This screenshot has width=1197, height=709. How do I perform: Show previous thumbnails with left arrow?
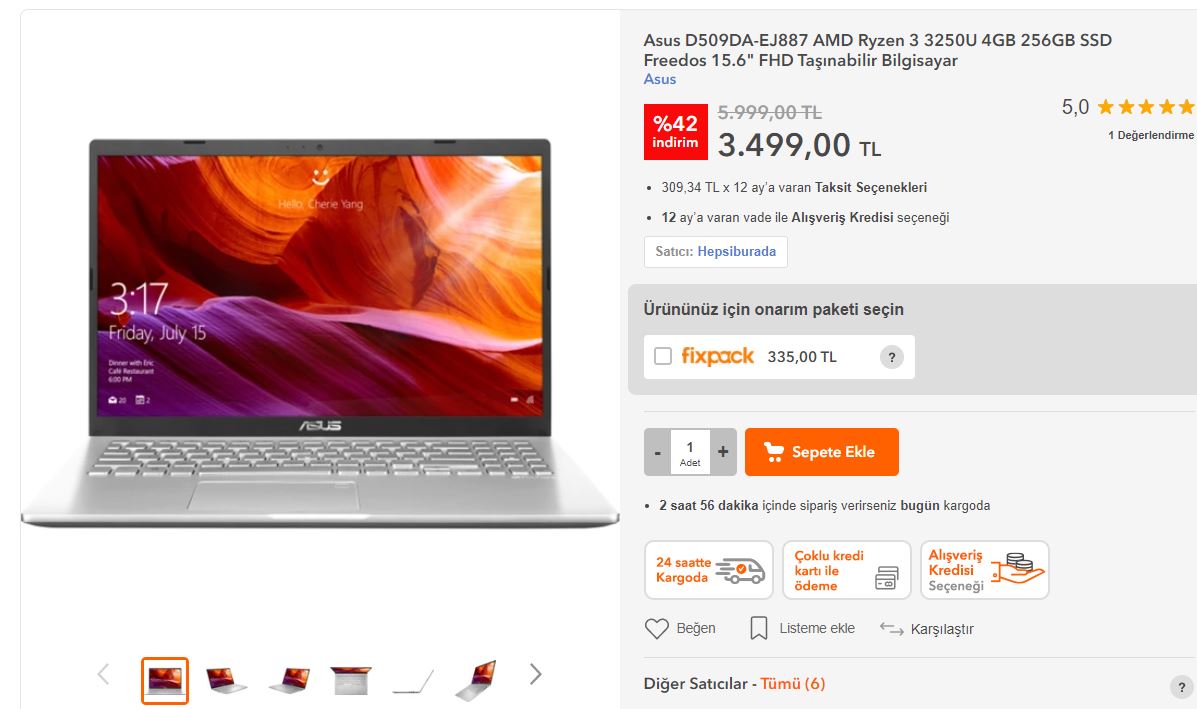pyautogui.click(x=104, y=674)
